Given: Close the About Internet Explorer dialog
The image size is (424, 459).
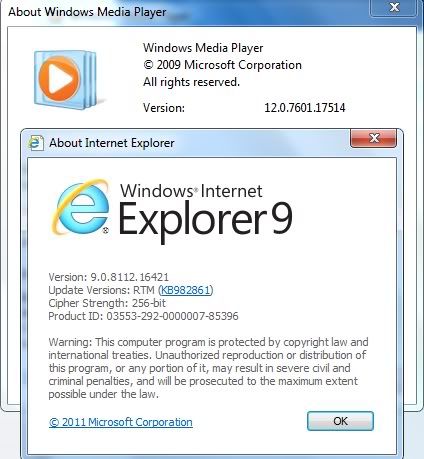Looking at the screenshot, I should [x=373, y=138].
